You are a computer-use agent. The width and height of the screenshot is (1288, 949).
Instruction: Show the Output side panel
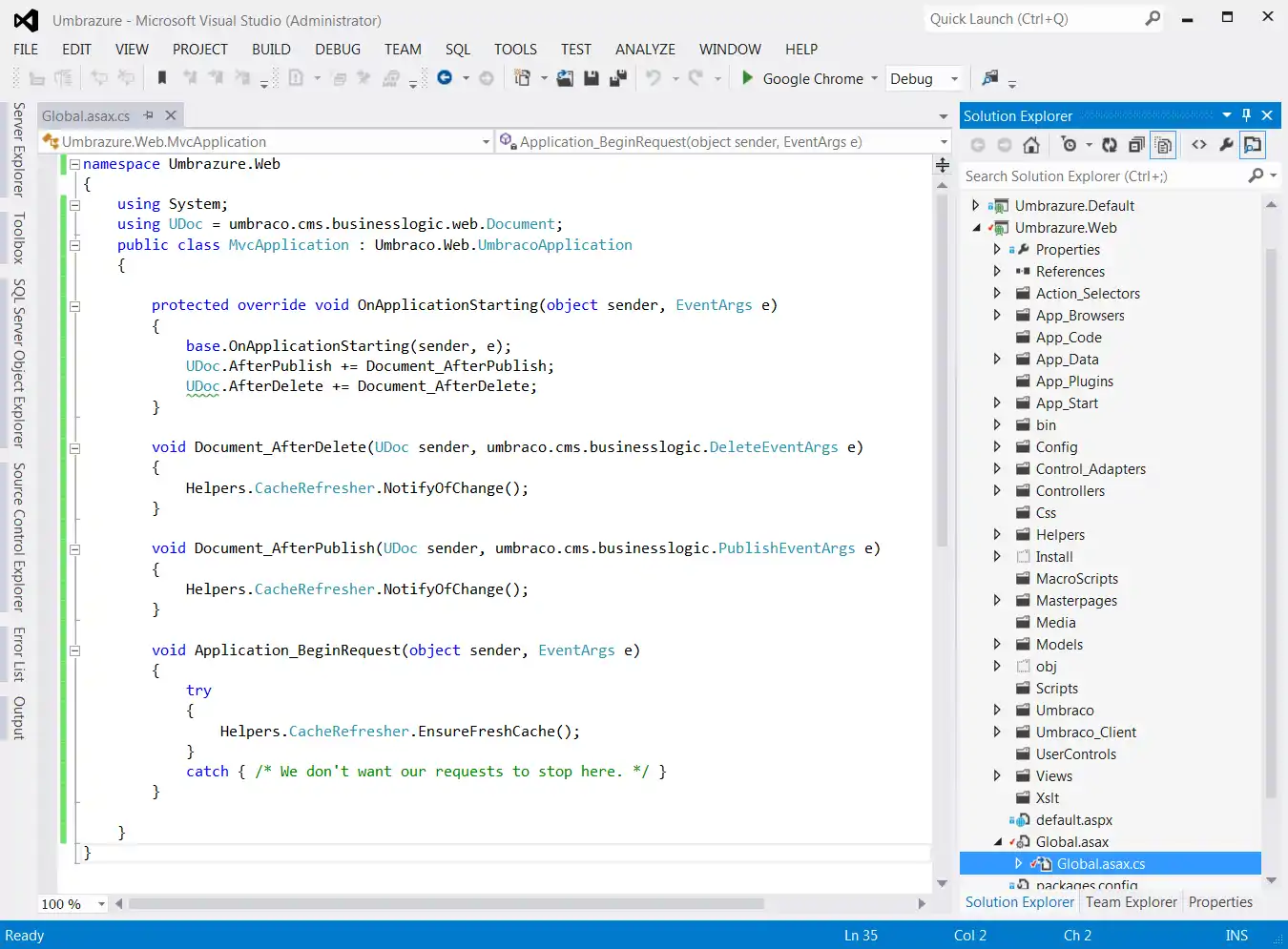(x=18, y=718)
